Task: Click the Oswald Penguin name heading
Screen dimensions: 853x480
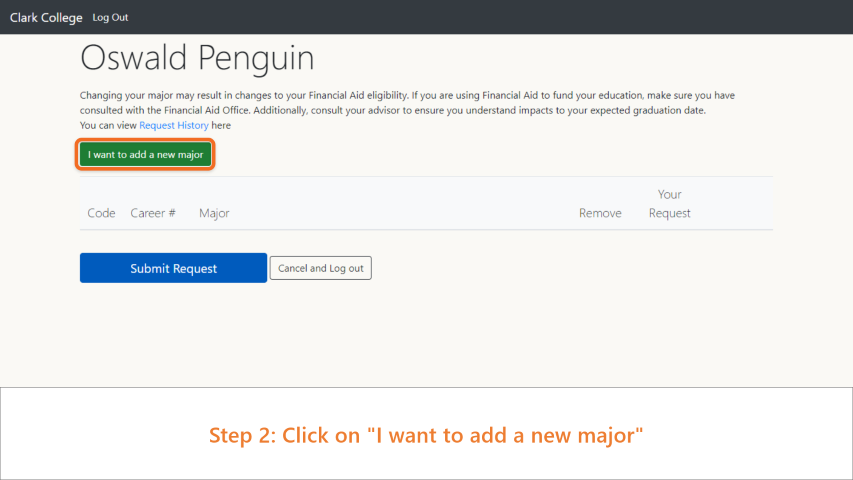Action: pyautogui.click(x=197, y=58)
